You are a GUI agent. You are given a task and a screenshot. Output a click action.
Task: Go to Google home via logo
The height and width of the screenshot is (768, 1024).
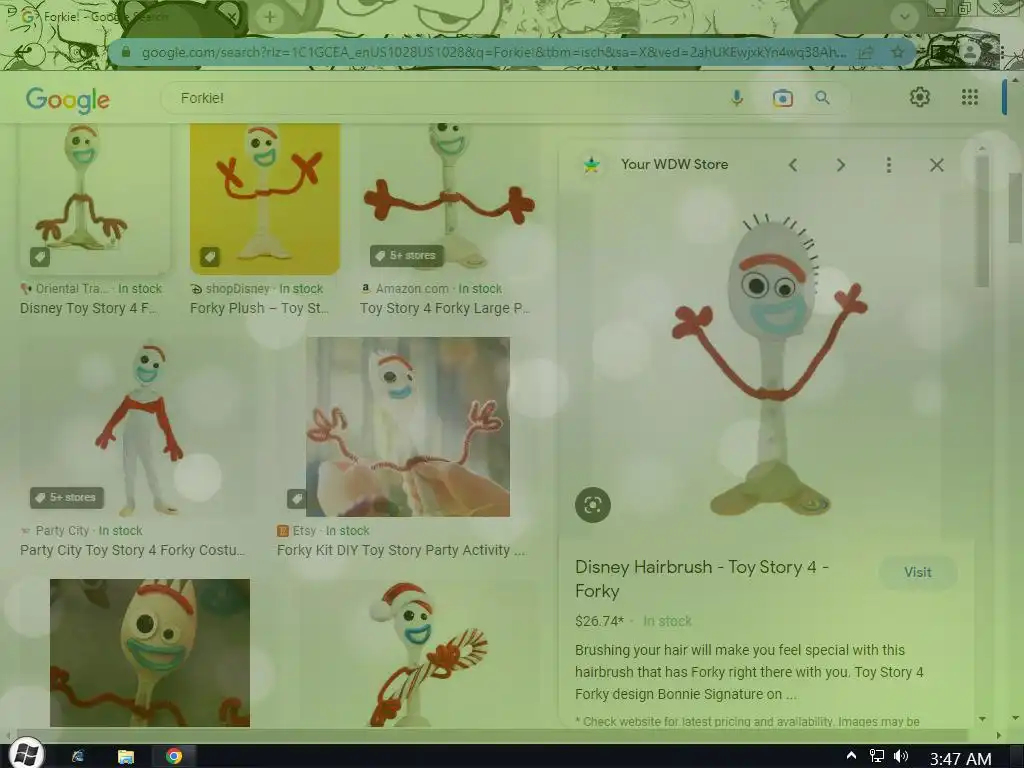68,99
